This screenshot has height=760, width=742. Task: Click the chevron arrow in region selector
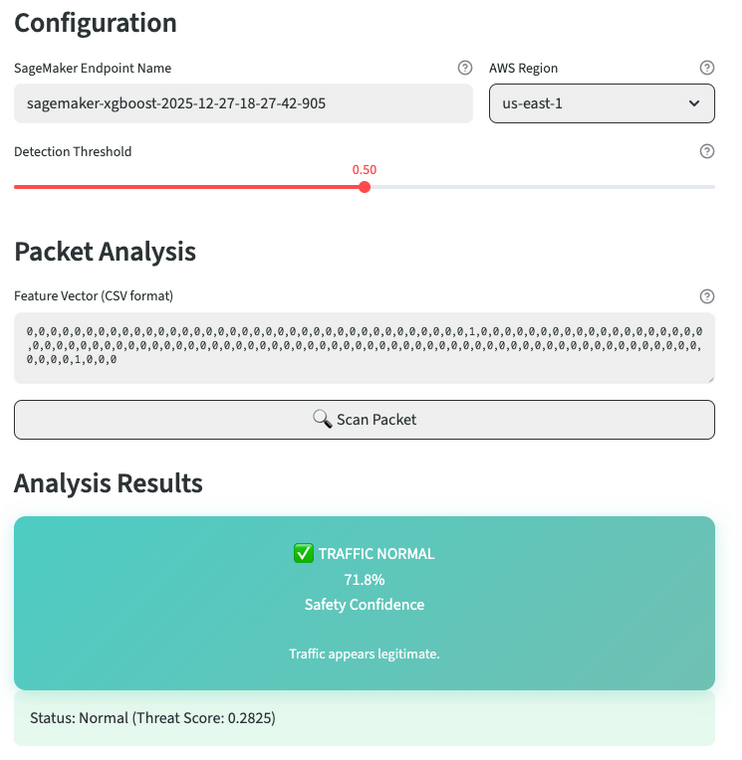tap(695, 103)
